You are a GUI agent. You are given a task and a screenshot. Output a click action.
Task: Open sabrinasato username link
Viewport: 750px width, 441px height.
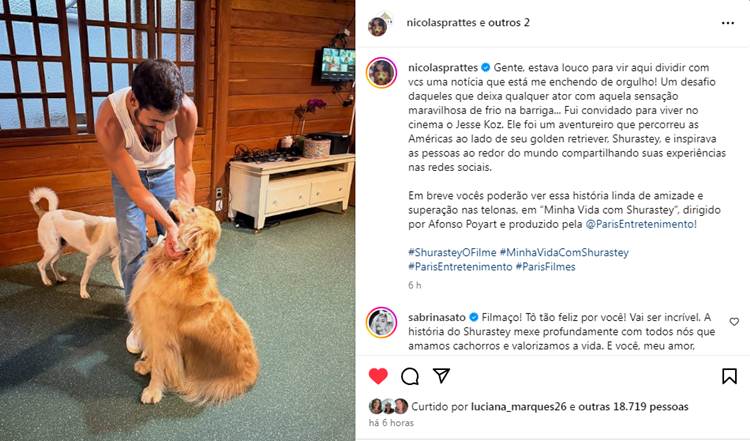pyautogui.click(x=437, y=317)
